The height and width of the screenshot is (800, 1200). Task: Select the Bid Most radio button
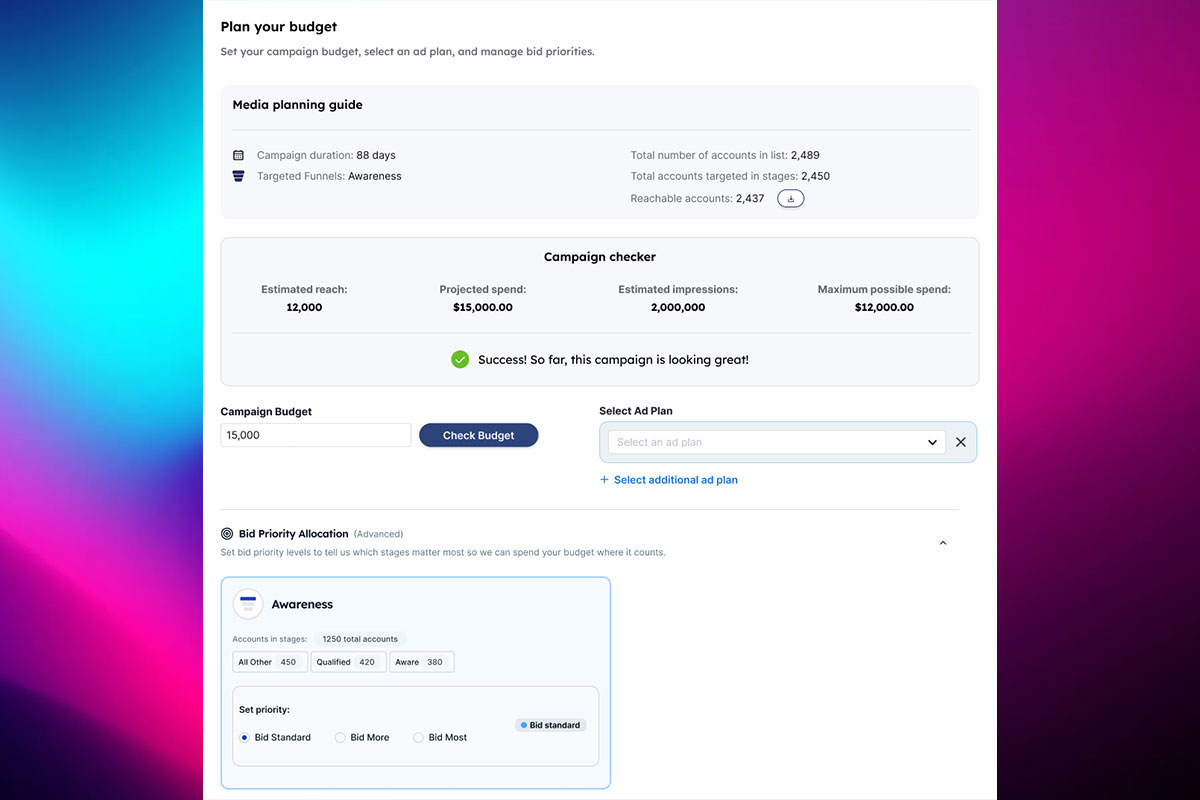pyautogui.click(x=418, y=738)
